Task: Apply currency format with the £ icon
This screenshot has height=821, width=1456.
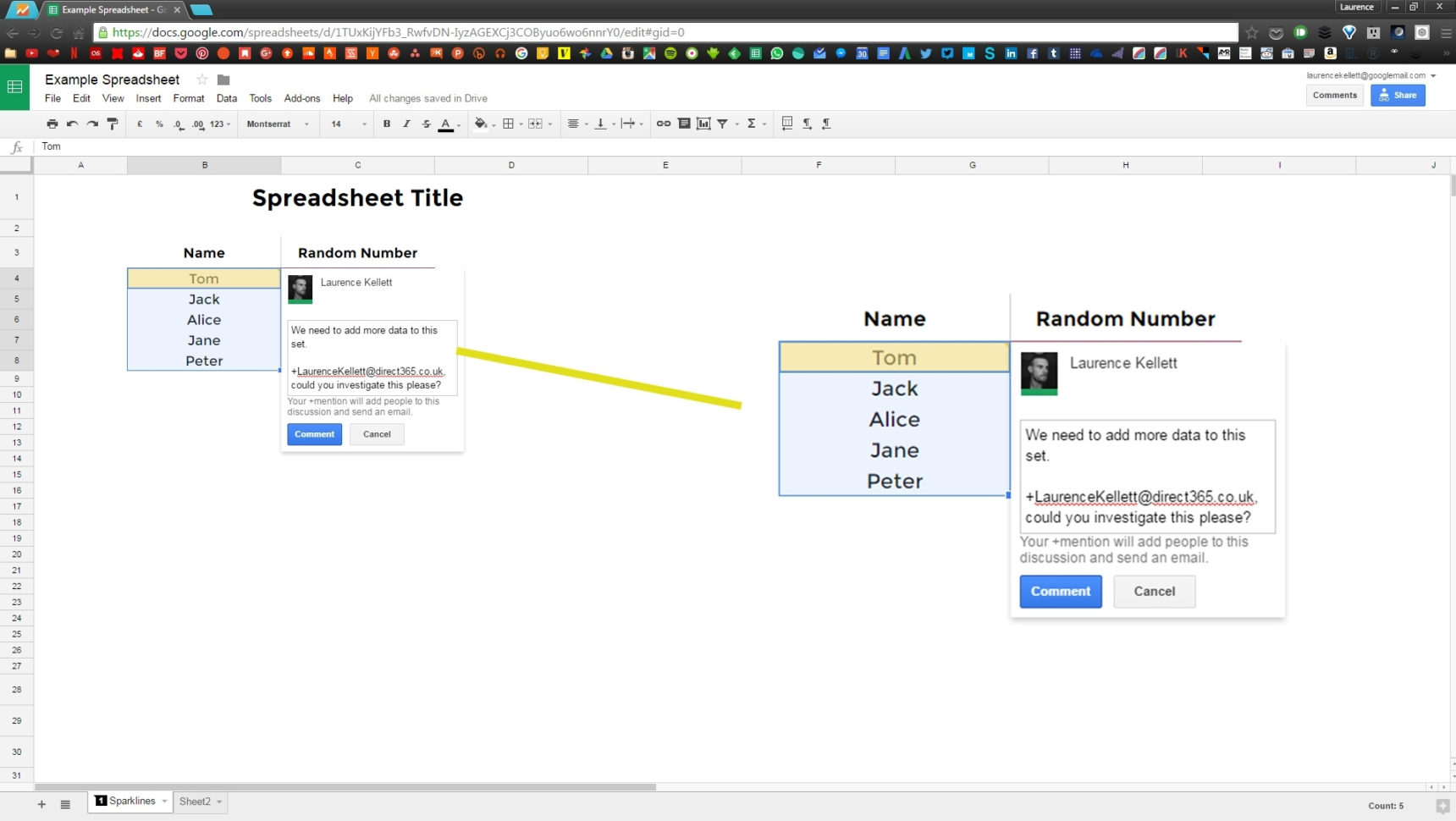Action: point(139,124)
